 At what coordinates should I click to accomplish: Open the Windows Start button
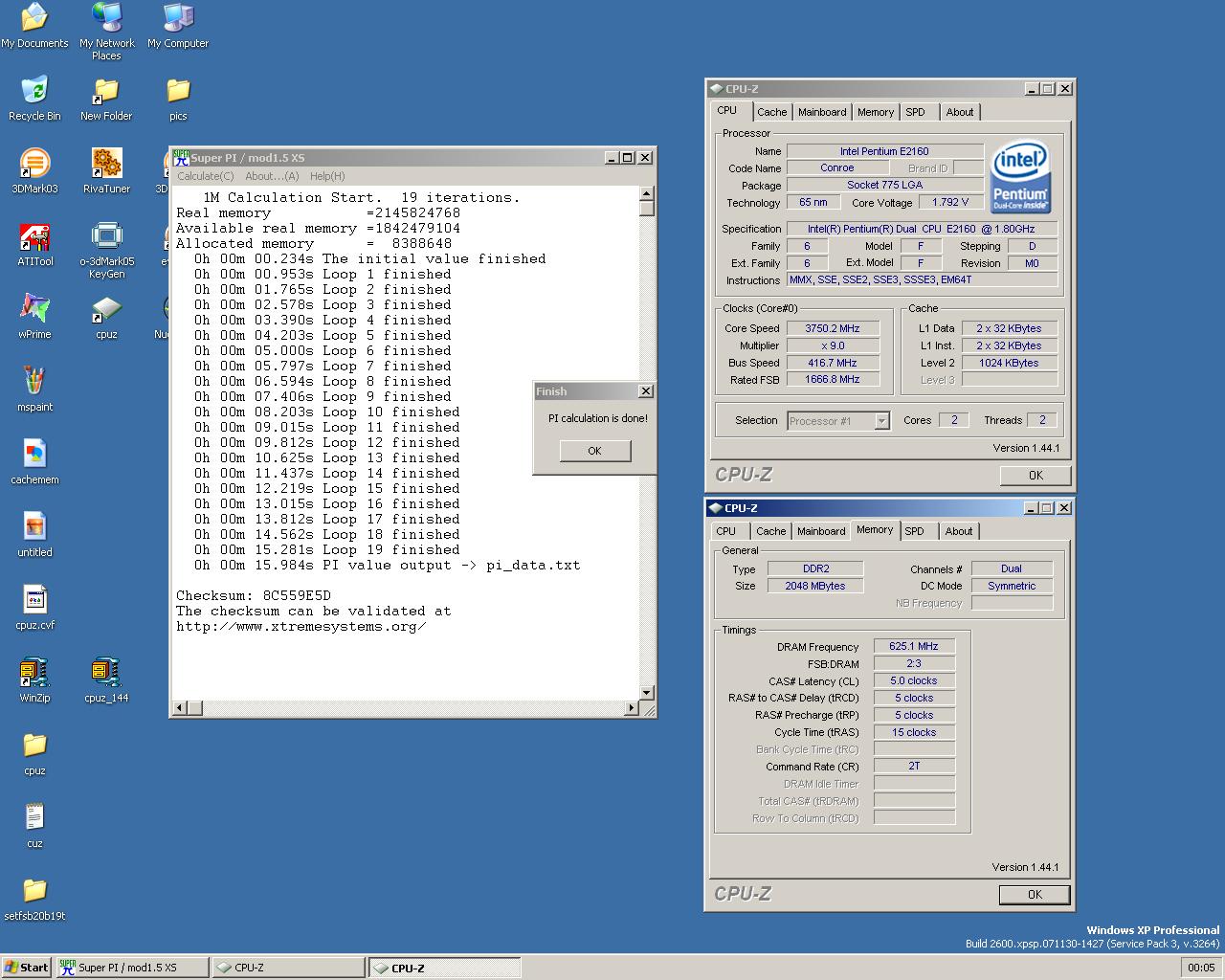(27, 968)
